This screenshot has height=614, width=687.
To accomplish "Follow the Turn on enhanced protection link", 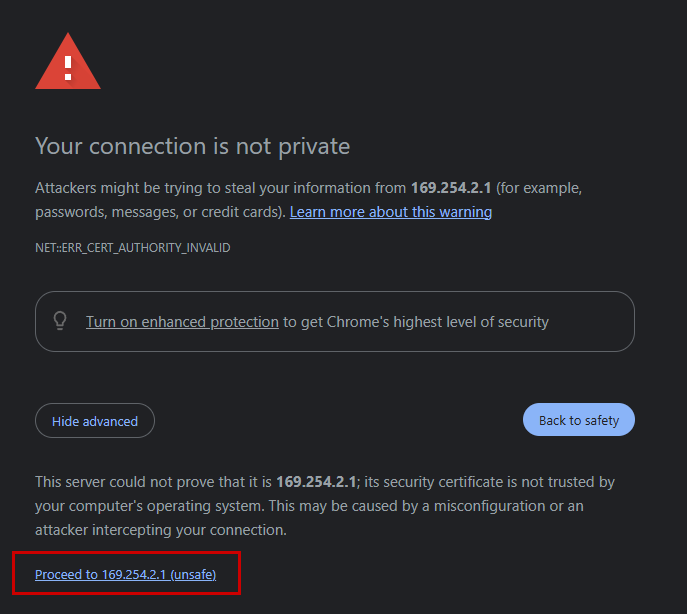I will (182, 322).
